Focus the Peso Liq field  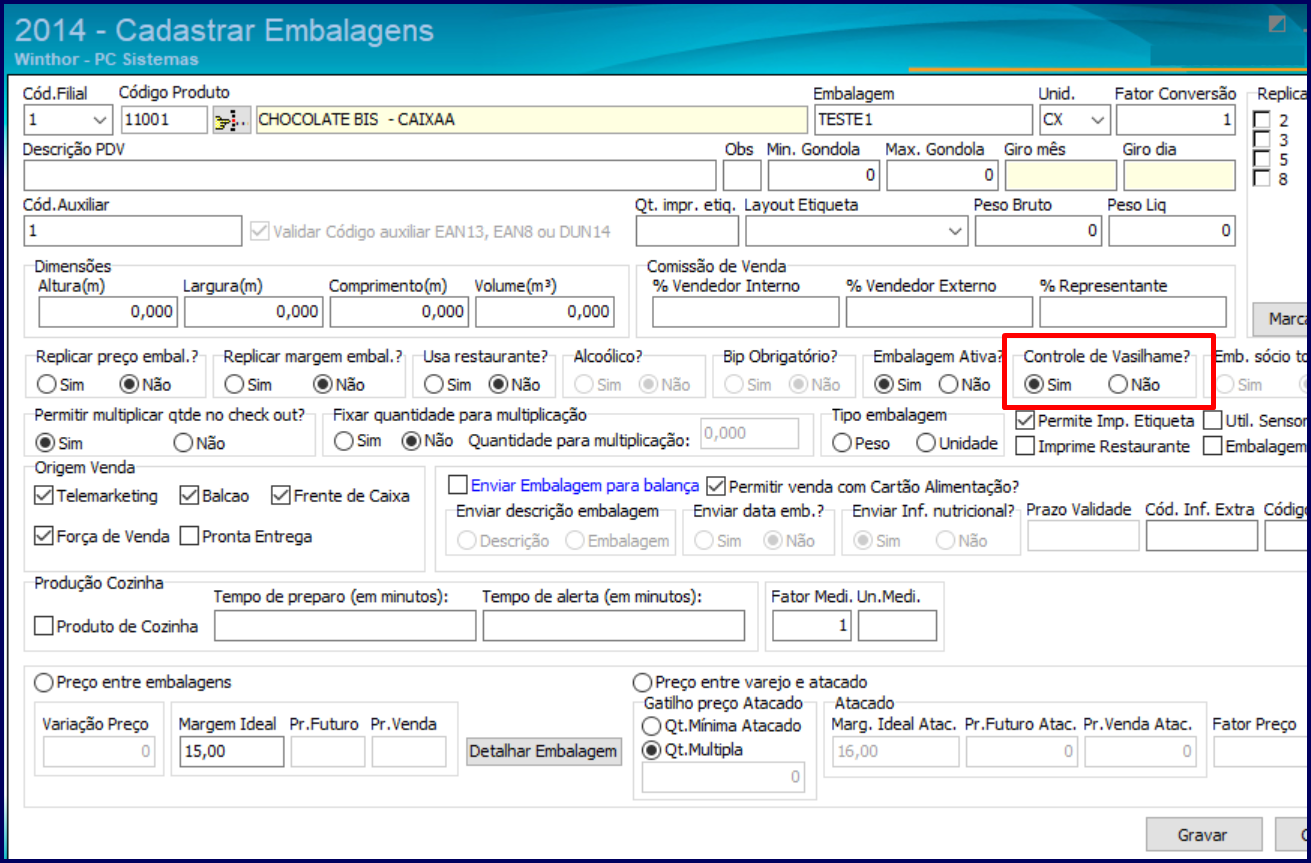pos(1172,231)
